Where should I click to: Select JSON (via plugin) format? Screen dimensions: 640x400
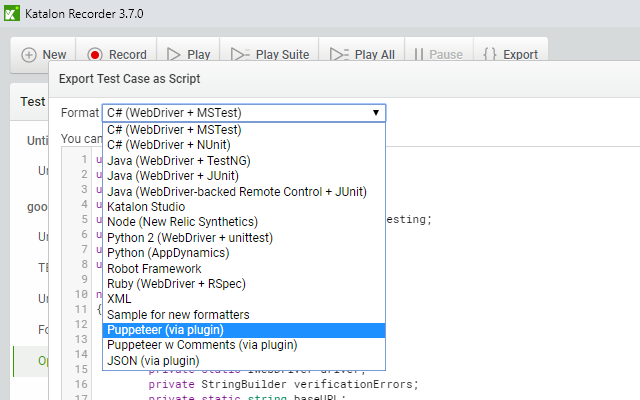coord(244,361)
